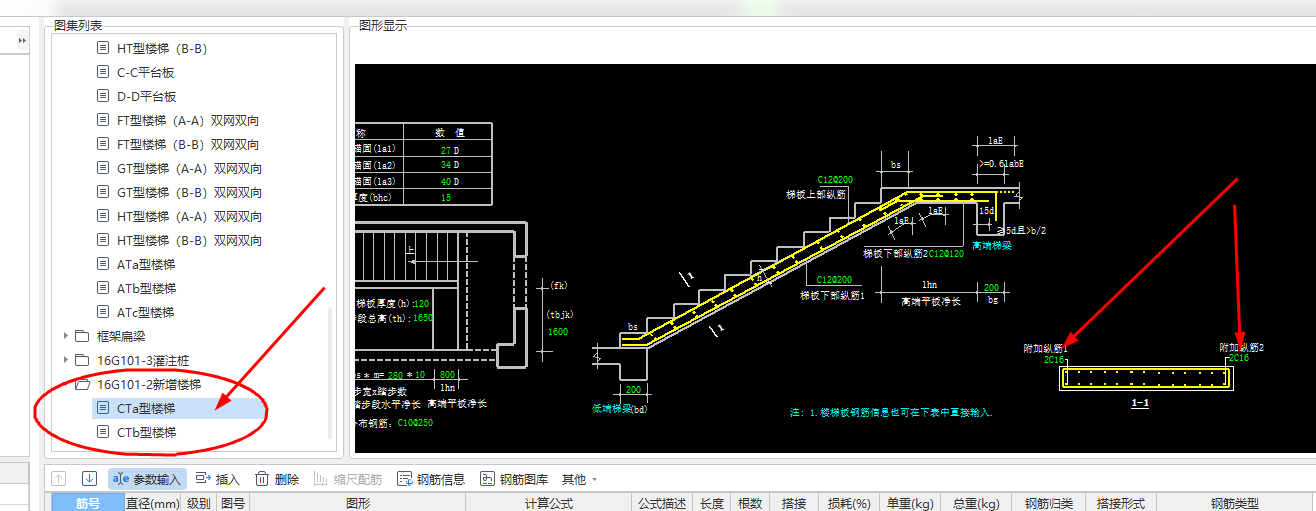Open 钢筋信息 rebar info
1316x511 pixels.
tap(431, 479)
